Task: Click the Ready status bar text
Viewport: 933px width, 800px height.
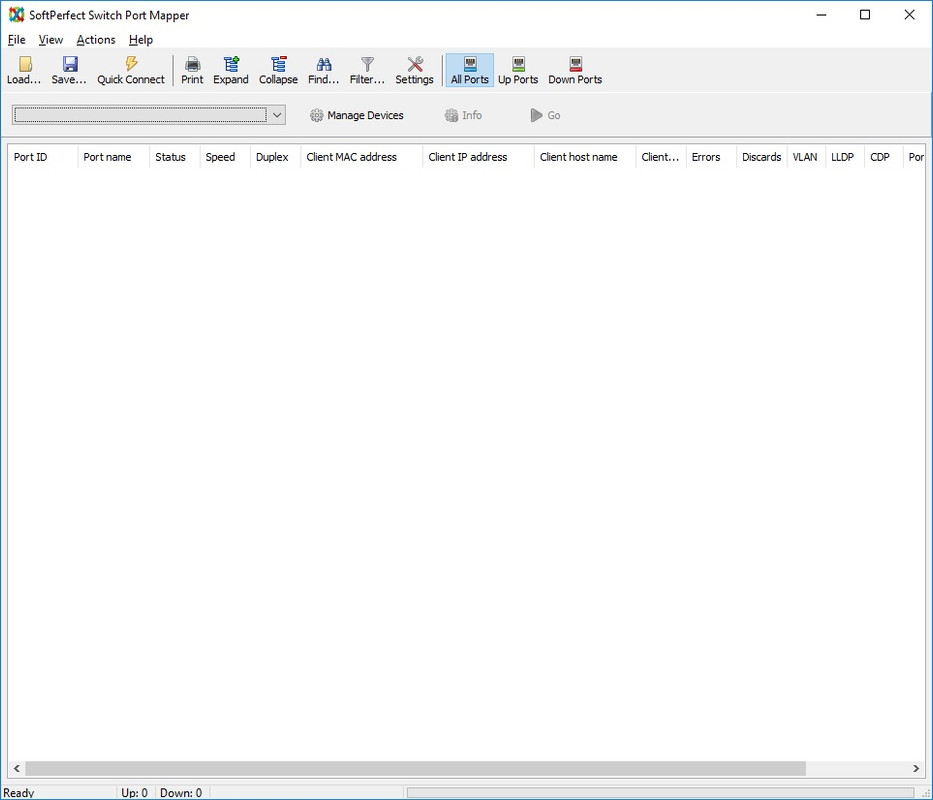Action: click(x=18, y=793)
